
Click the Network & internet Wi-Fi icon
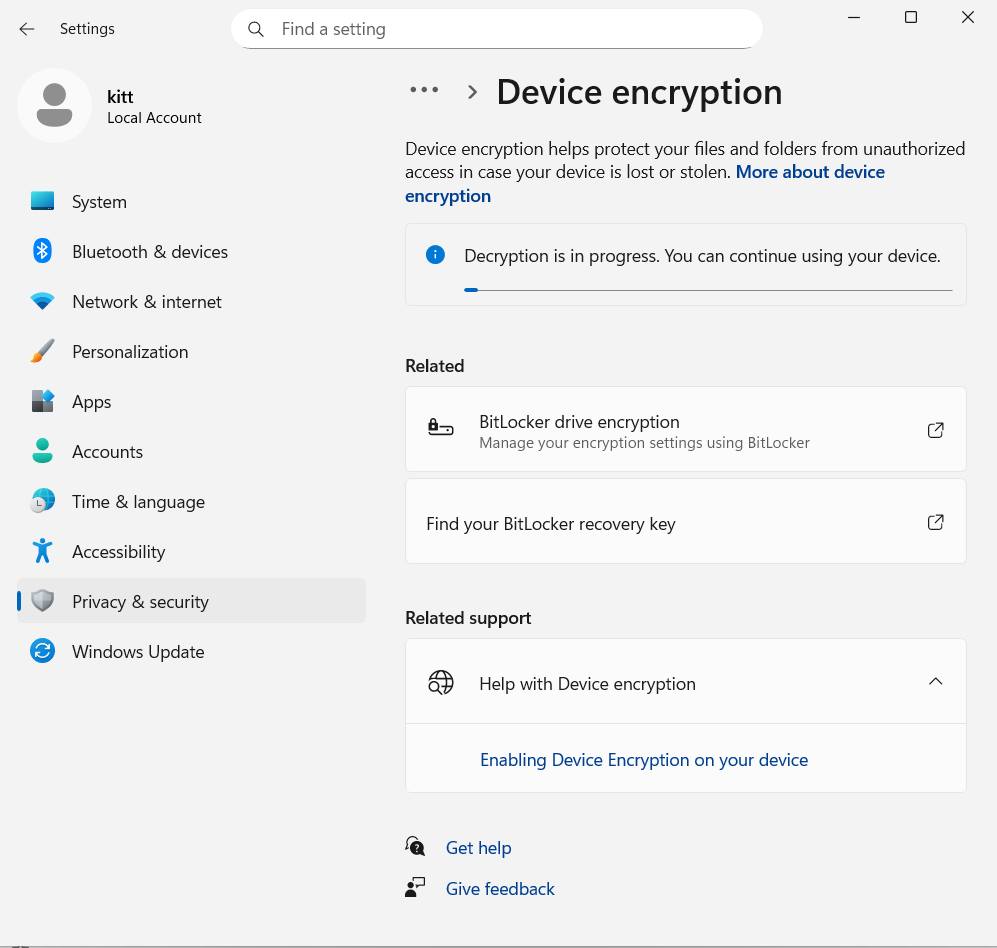(42, 301)
